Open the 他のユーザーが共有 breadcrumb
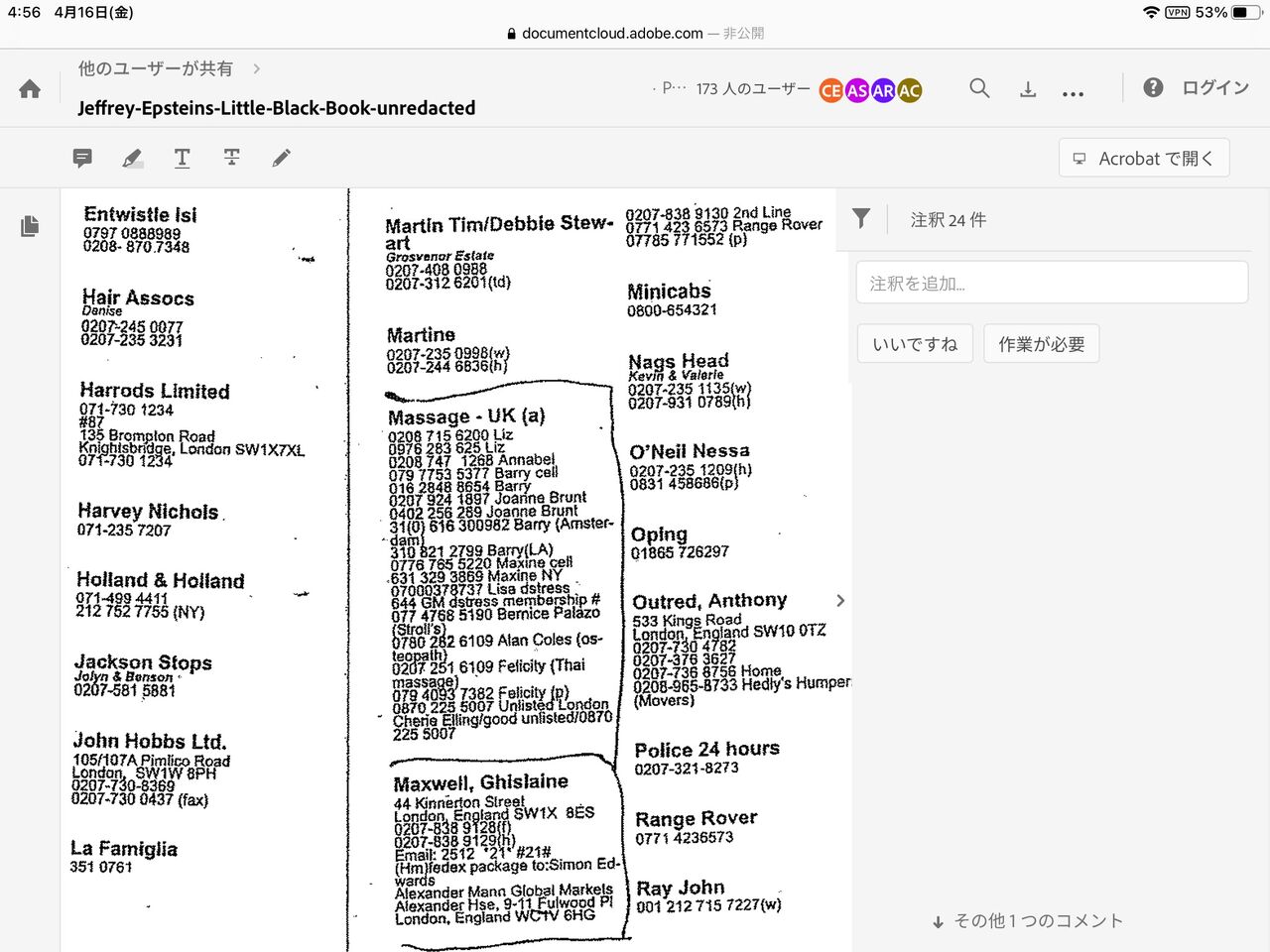The width and height of the screenshot is (1270, 952). tap(156, 68)
